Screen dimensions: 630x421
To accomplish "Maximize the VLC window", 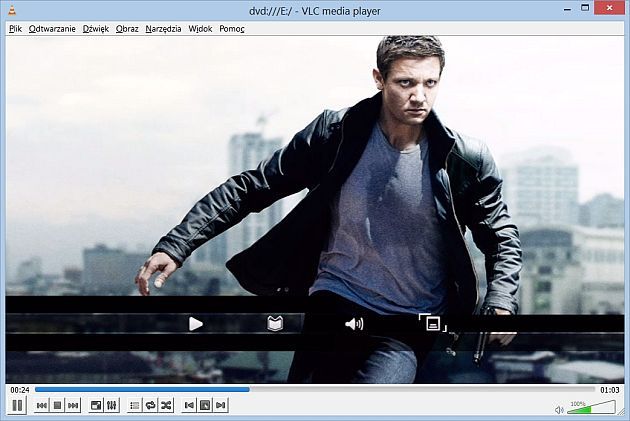I will pyautogui.click(x=585, y=8).
